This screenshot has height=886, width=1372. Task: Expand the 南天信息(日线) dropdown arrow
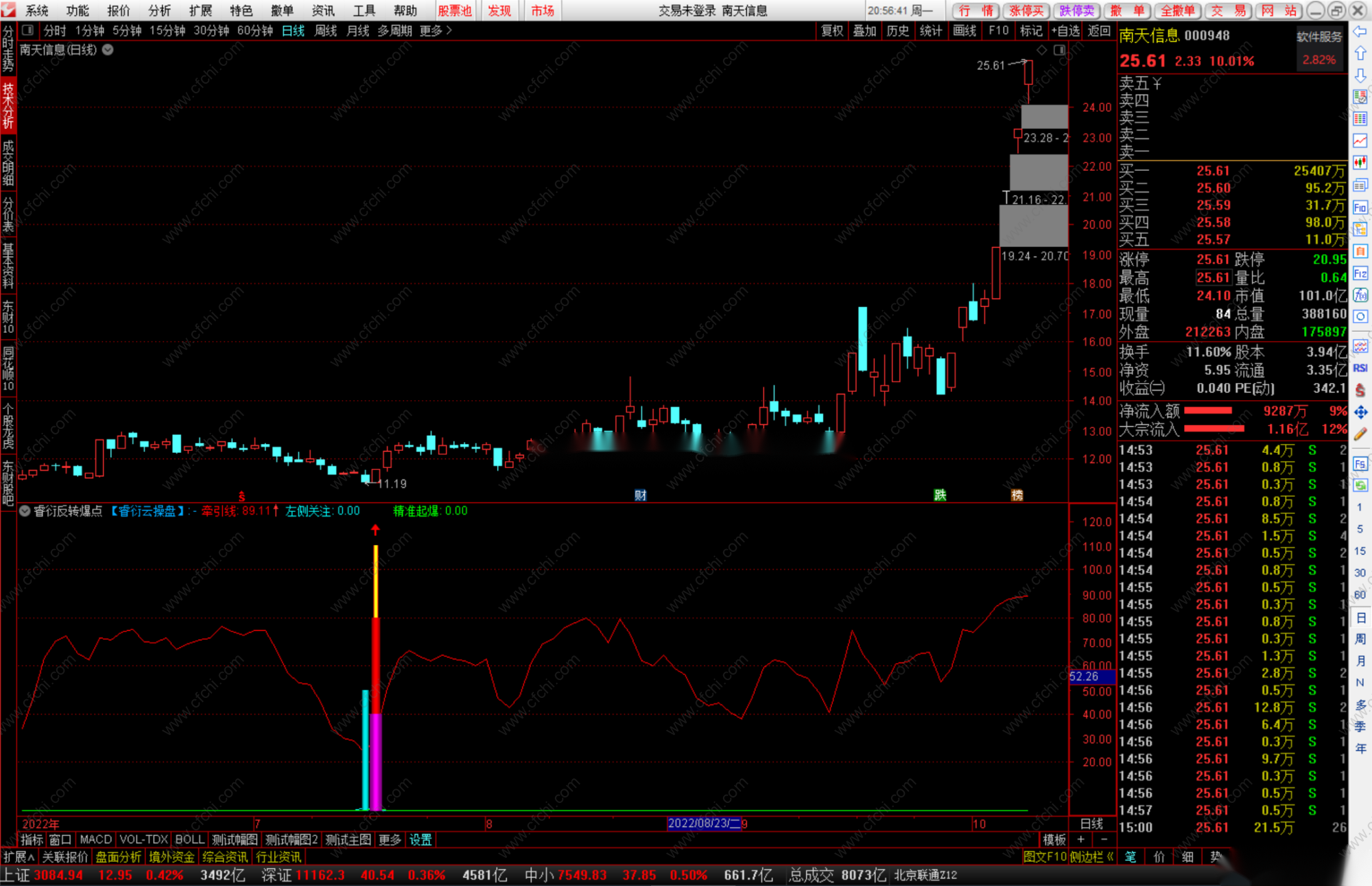point(108,49)
